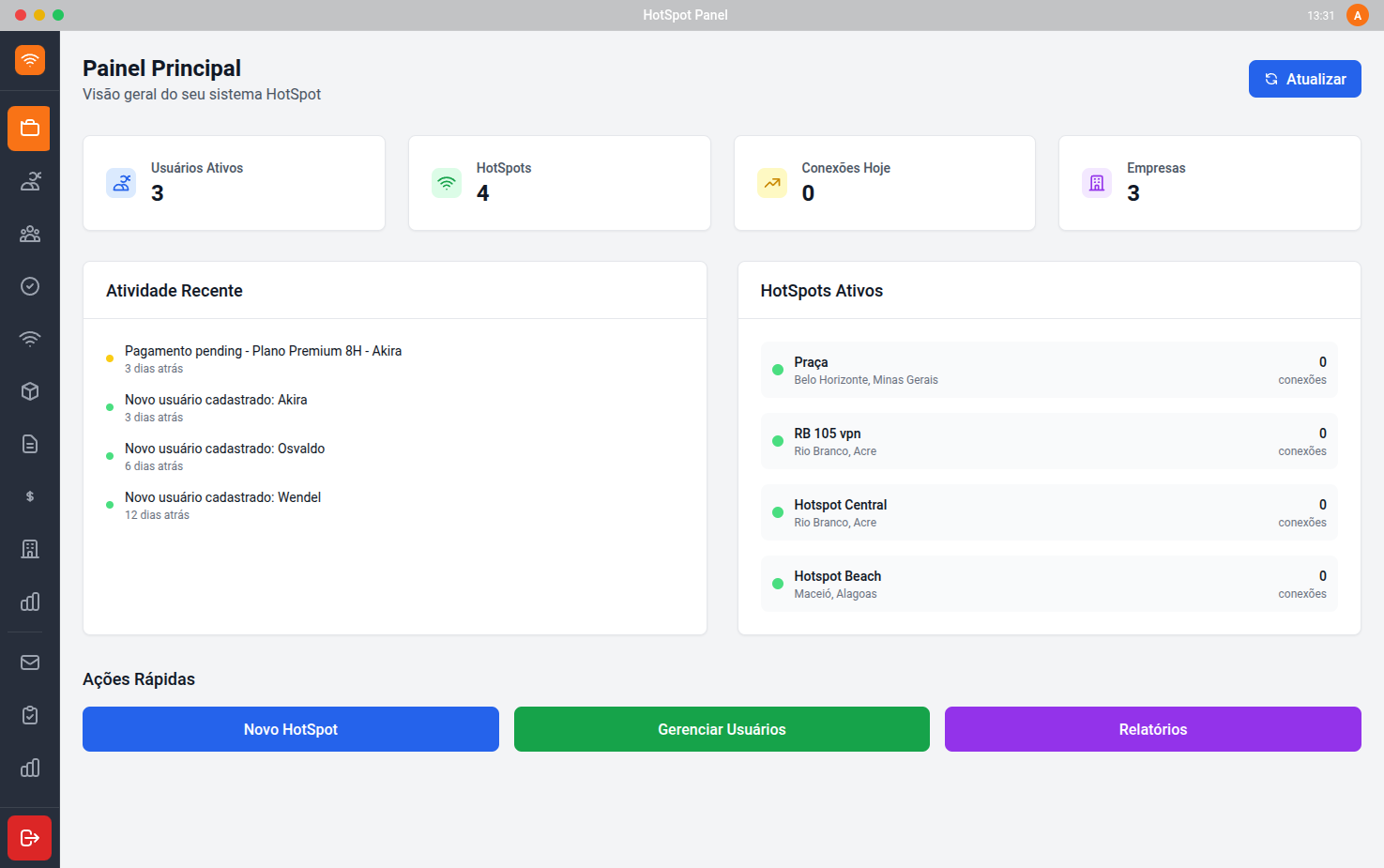Open the envelope messages icon in sidebar
Screen dimensions: 1384x868
point(29,662)
